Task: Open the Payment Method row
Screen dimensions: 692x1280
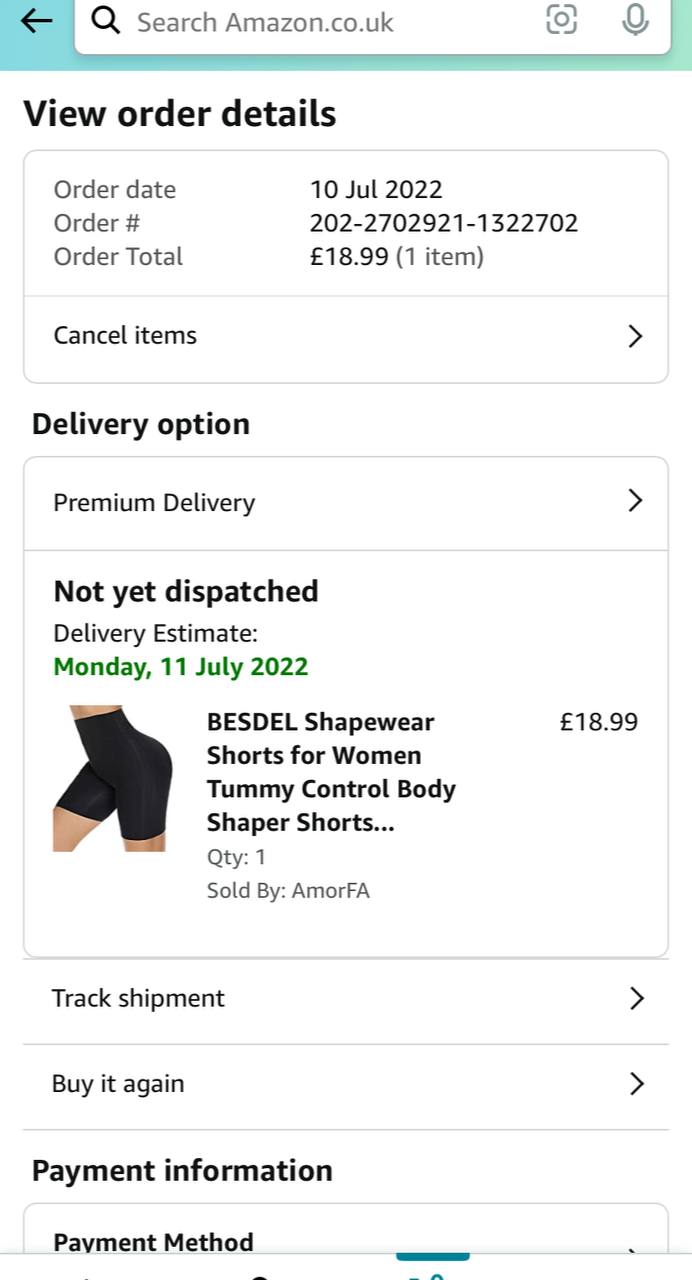Action: [x=154, y=1242]
